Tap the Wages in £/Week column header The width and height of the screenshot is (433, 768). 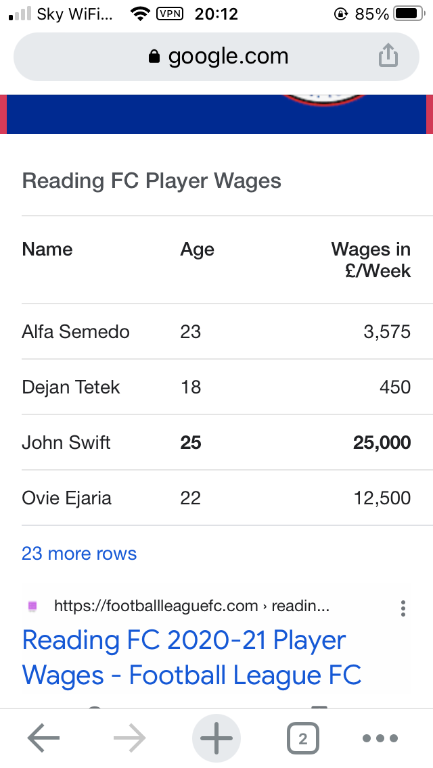[x=371, y=260]
